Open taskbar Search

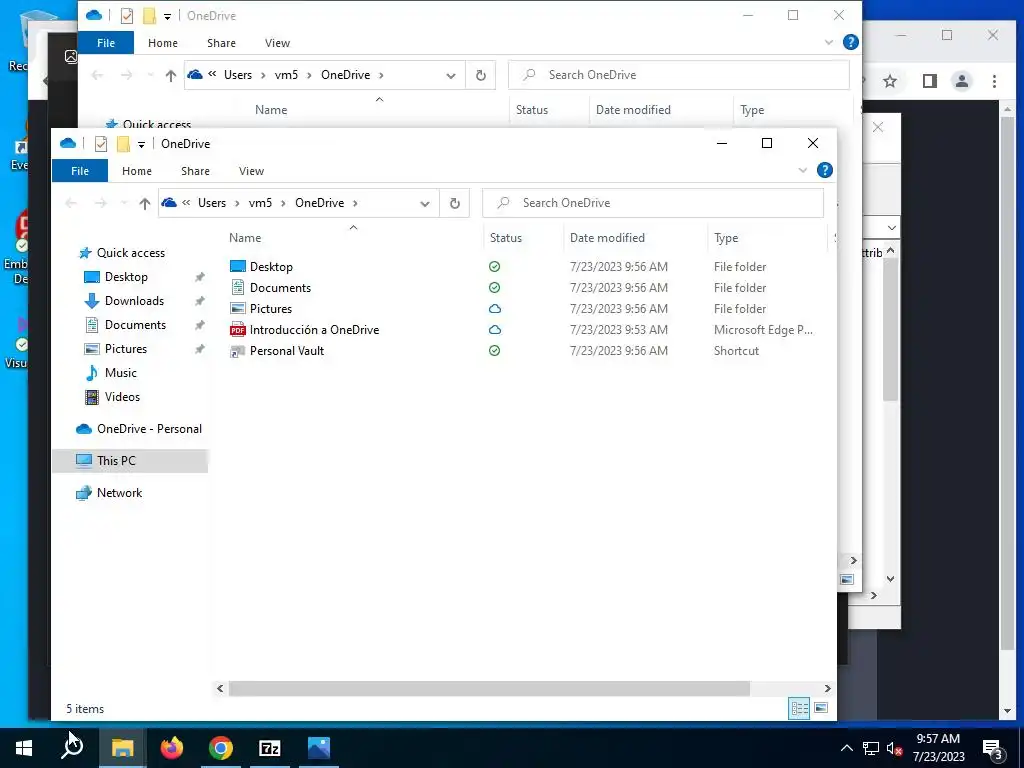point(72,748)
